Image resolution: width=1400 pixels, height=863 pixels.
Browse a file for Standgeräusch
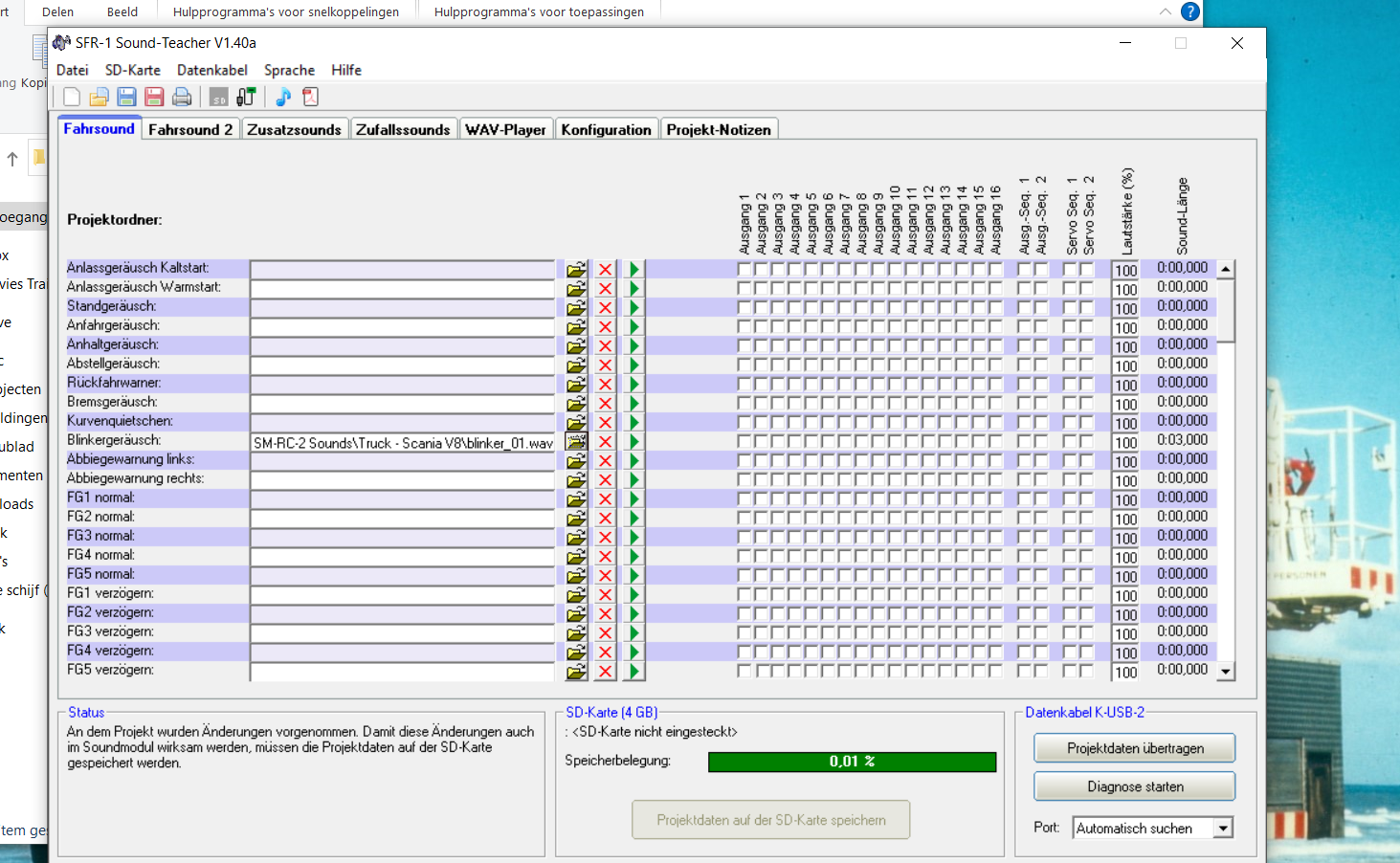(x=576, y=308)
